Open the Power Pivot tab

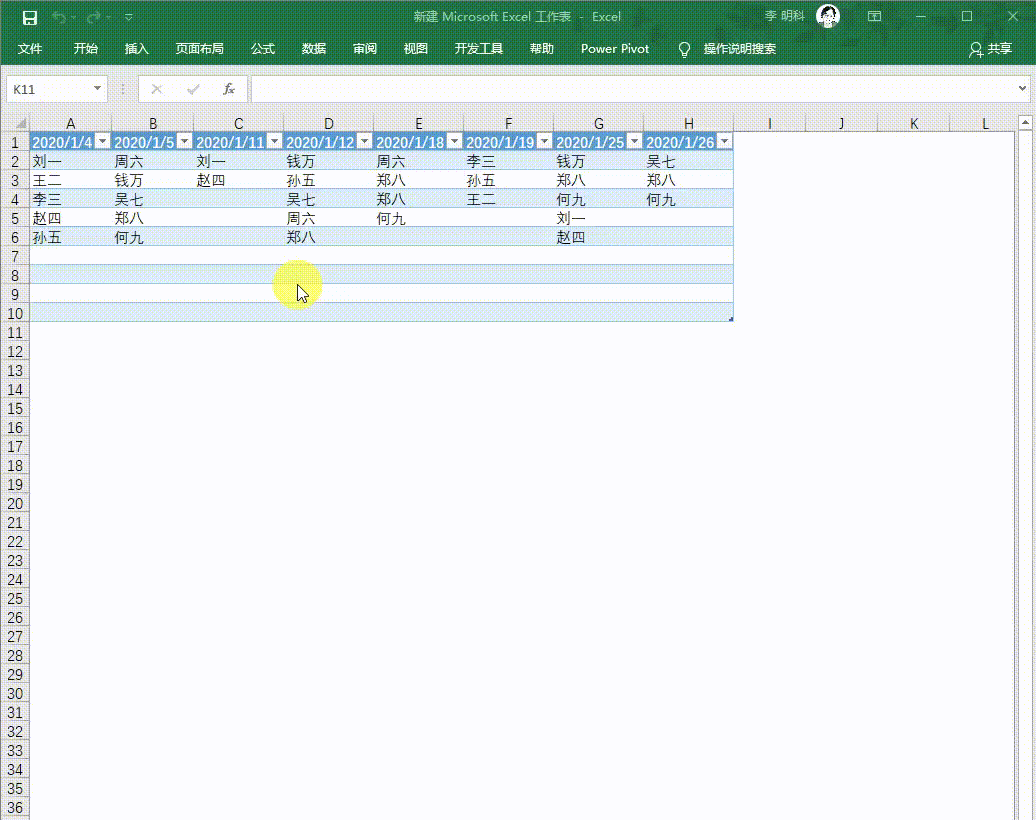tap(615, 49)
